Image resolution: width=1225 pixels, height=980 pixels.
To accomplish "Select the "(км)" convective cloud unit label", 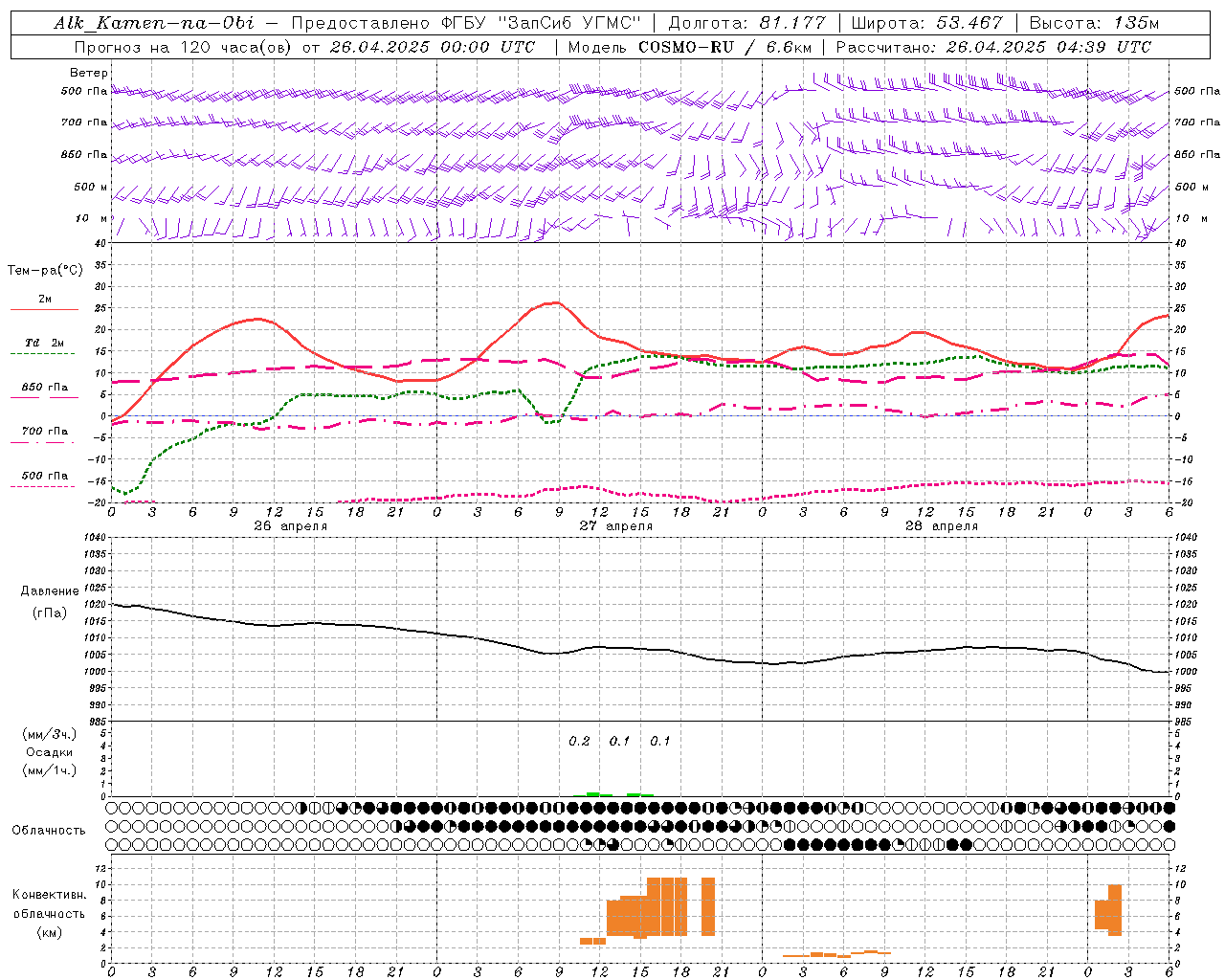I will 50,932.
